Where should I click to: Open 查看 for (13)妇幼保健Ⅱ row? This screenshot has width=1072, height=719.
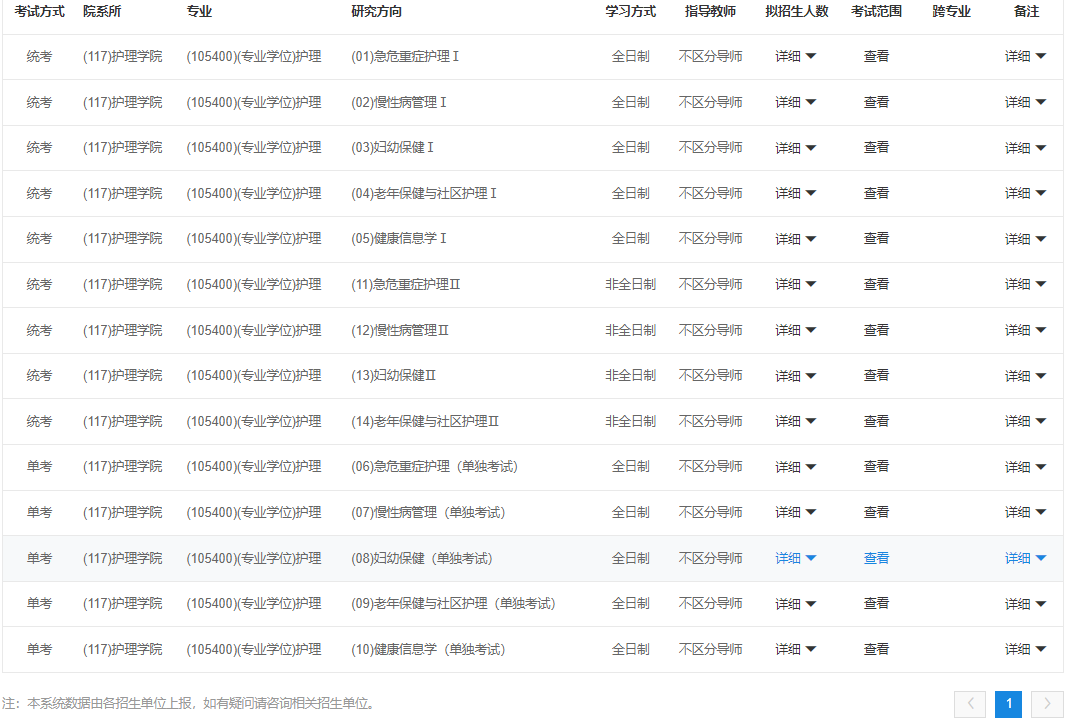click(x=876, y=376)
